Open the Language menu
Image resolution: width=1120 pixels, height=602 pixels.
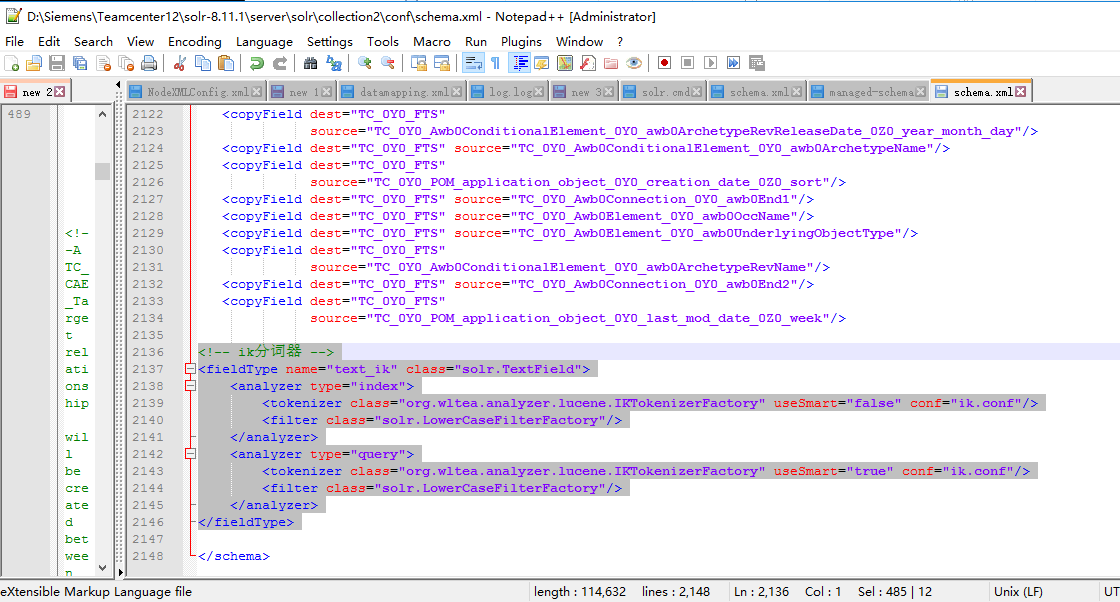tap(264, 41)
